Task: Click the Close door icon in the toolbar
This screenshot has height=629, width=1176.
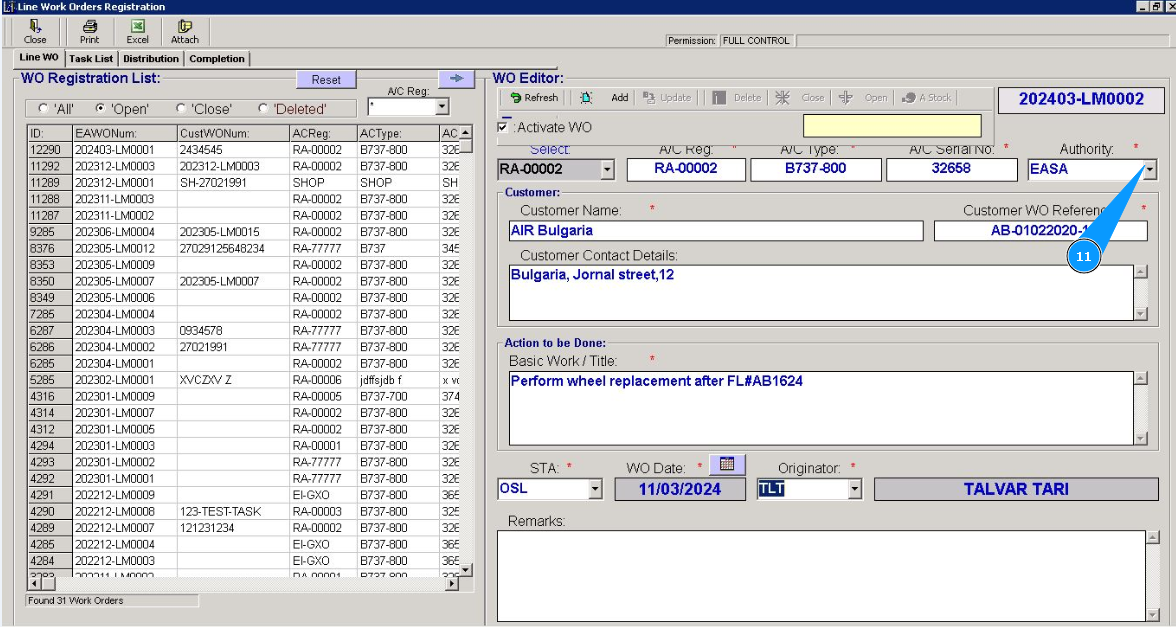Action: 35,31
